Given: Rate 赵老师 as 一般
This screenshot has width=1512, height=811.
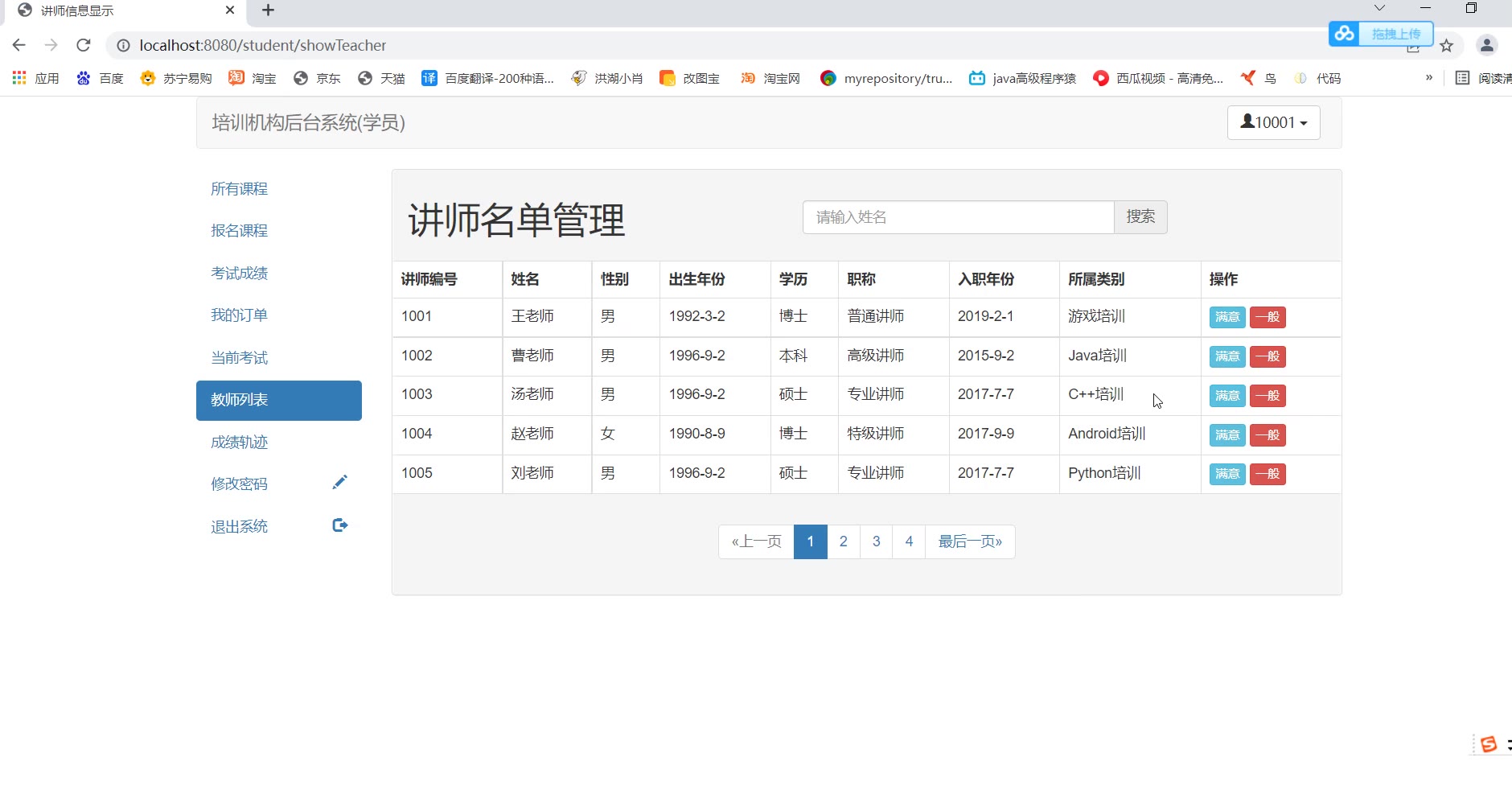Looking at the screenshot, I should coord(1267,435).
